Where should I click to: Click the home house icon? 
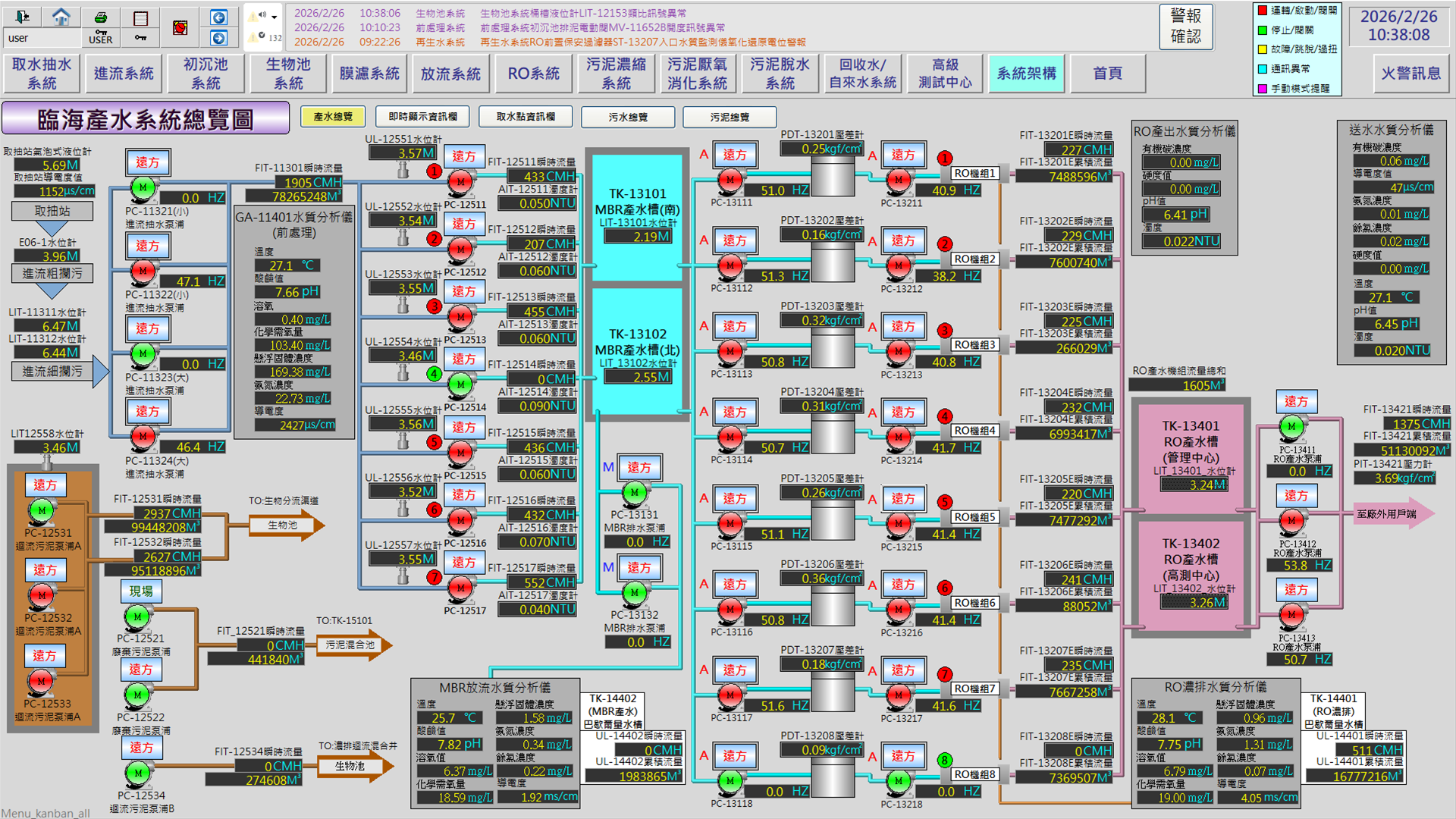61,16
